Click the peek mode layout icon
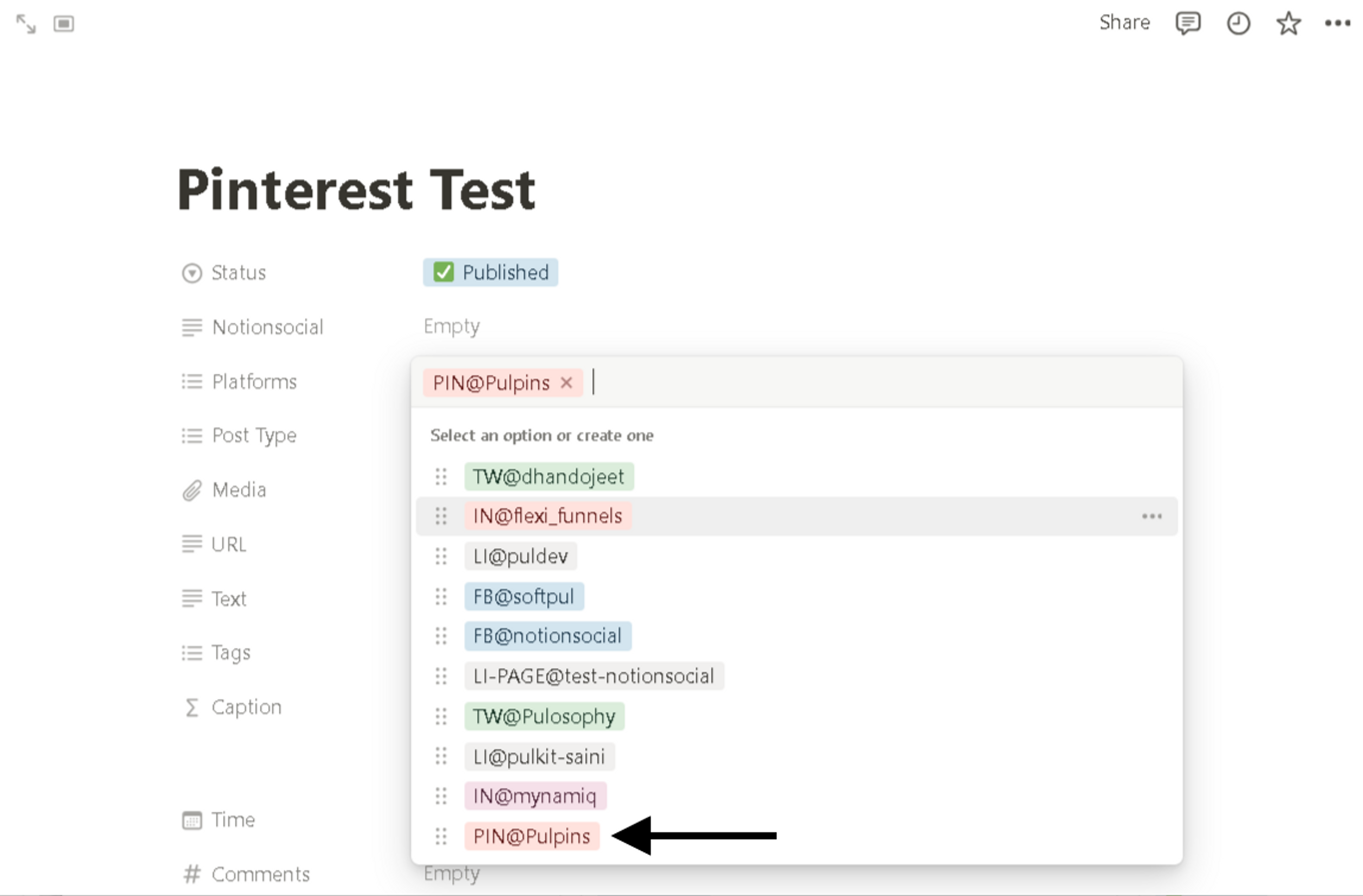Viewport: 1363px width, 896px height. (64, 24)
